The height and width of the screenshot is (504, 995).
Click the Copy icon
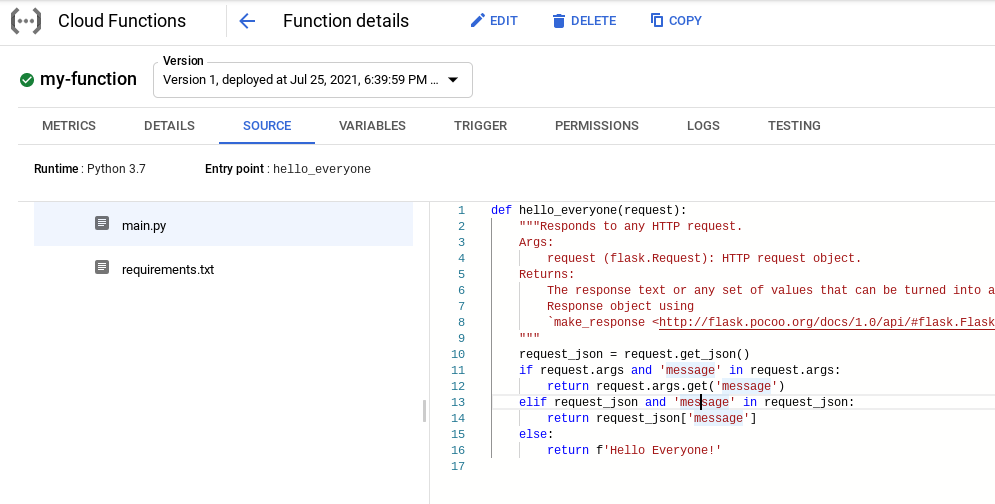(x=657, y=21)
